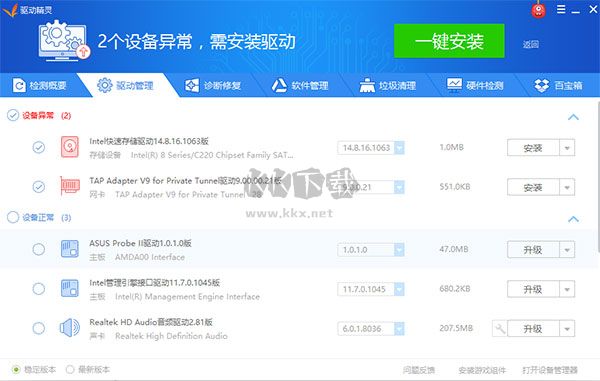600x381 pixels.
Task: Click the AMDA00 Interface description text
Action: (150, 257)
